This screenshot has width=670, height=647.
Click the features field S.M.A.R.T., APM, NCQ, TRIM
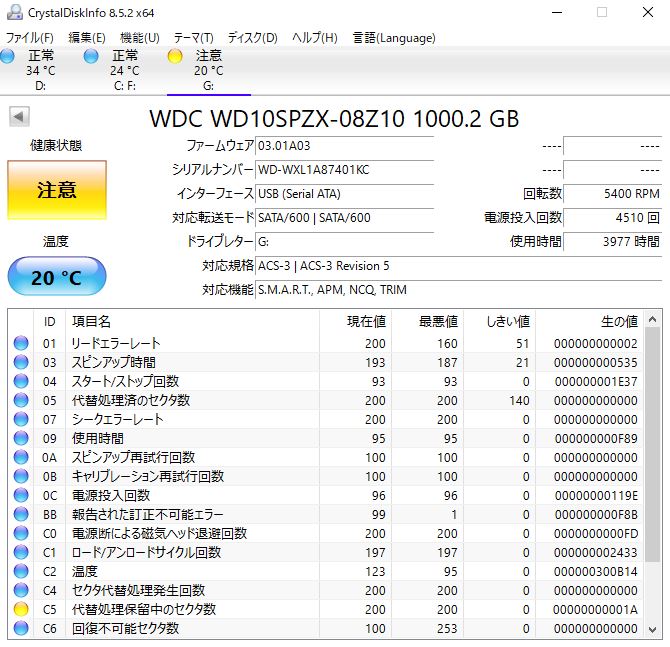[x=458, y=290]
